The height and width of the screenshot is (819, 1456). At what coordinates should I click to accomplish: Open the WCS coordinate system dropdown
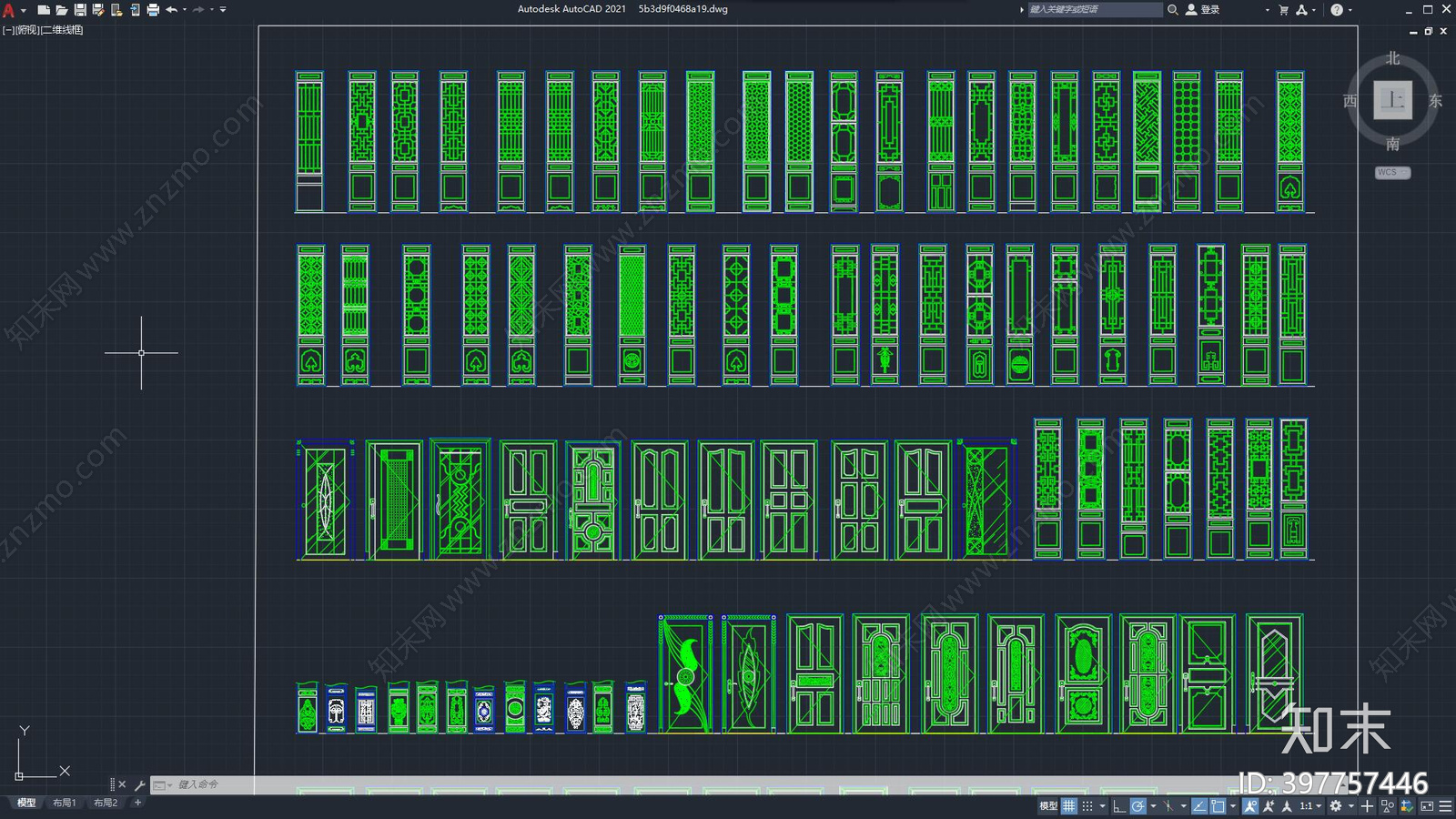point(1392,172)
